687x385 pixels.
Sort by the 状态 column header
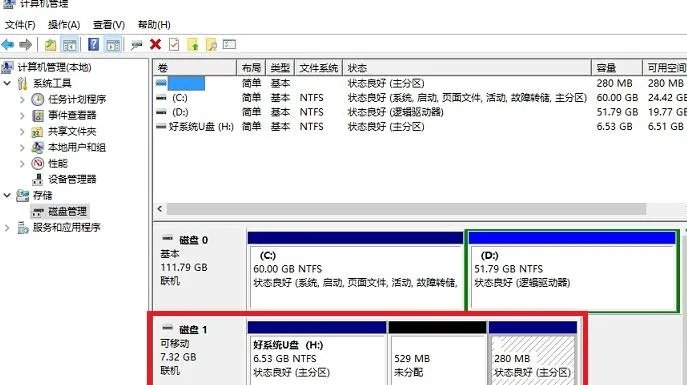tap(467, 68)
